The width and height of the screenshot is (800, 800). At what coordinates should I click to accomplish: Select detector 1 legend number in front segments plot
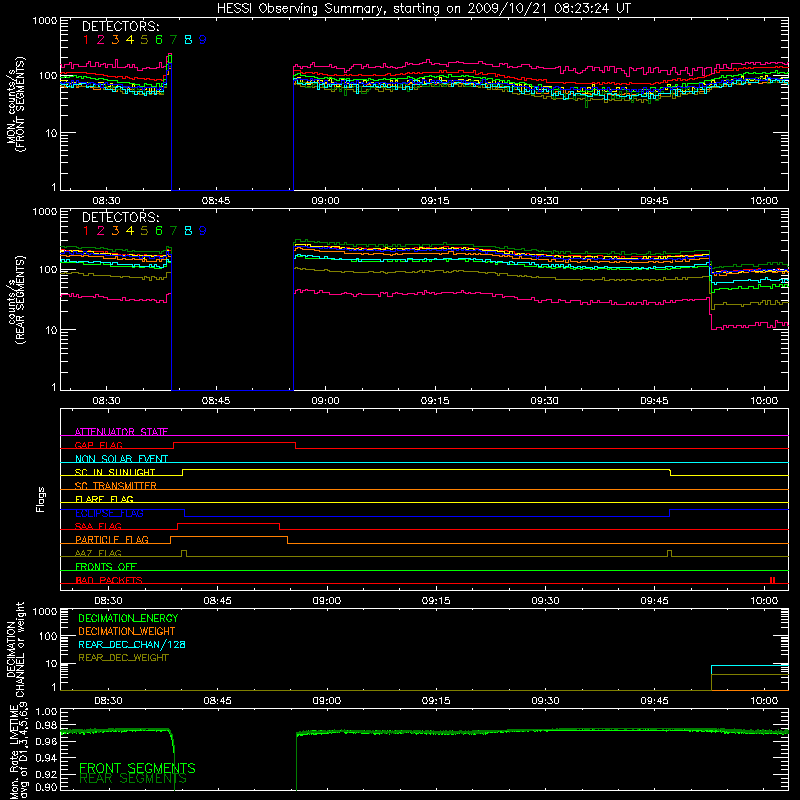(86, 40)
